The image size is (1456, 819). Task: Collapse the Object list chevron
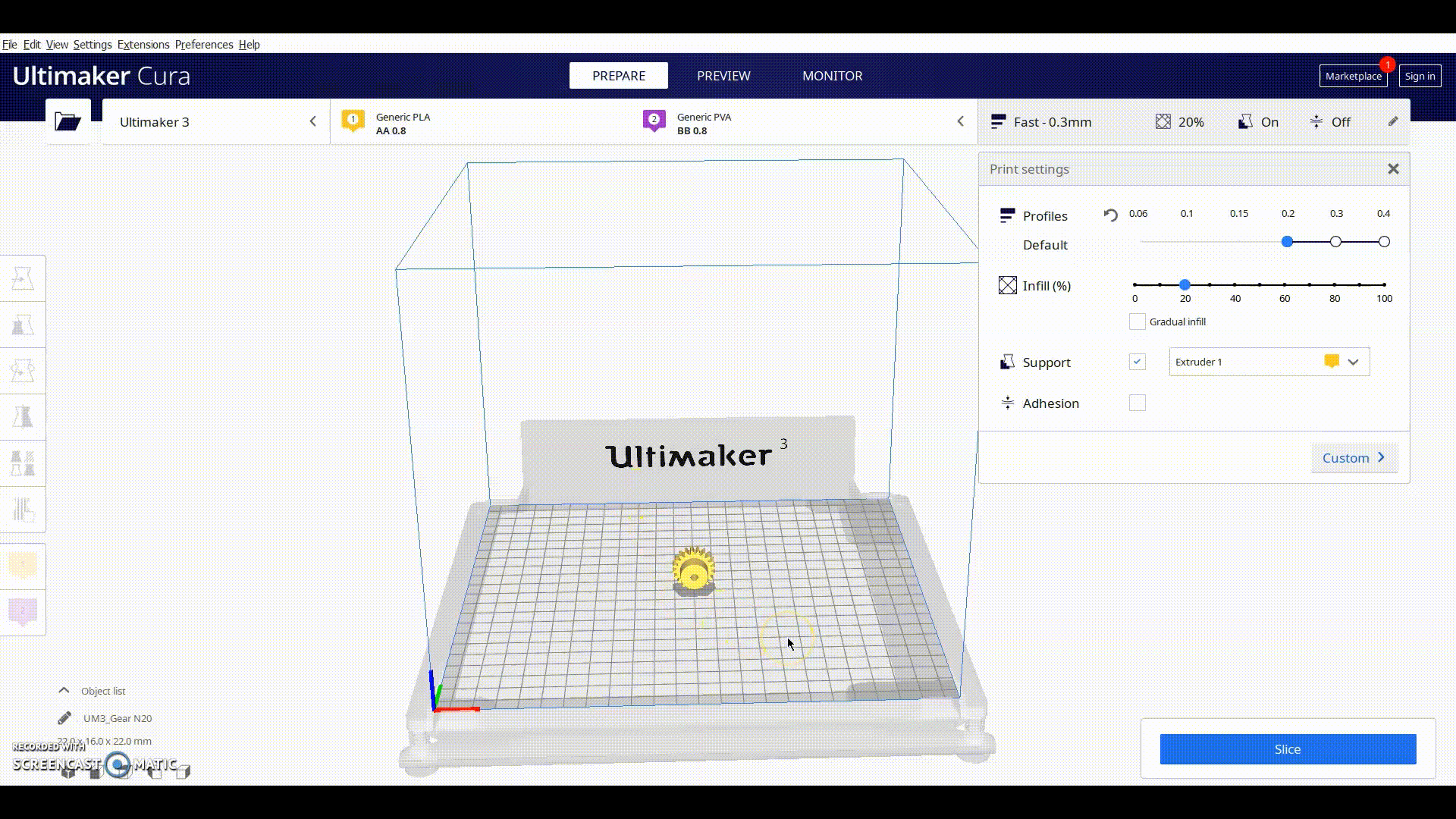click(64, 690)
